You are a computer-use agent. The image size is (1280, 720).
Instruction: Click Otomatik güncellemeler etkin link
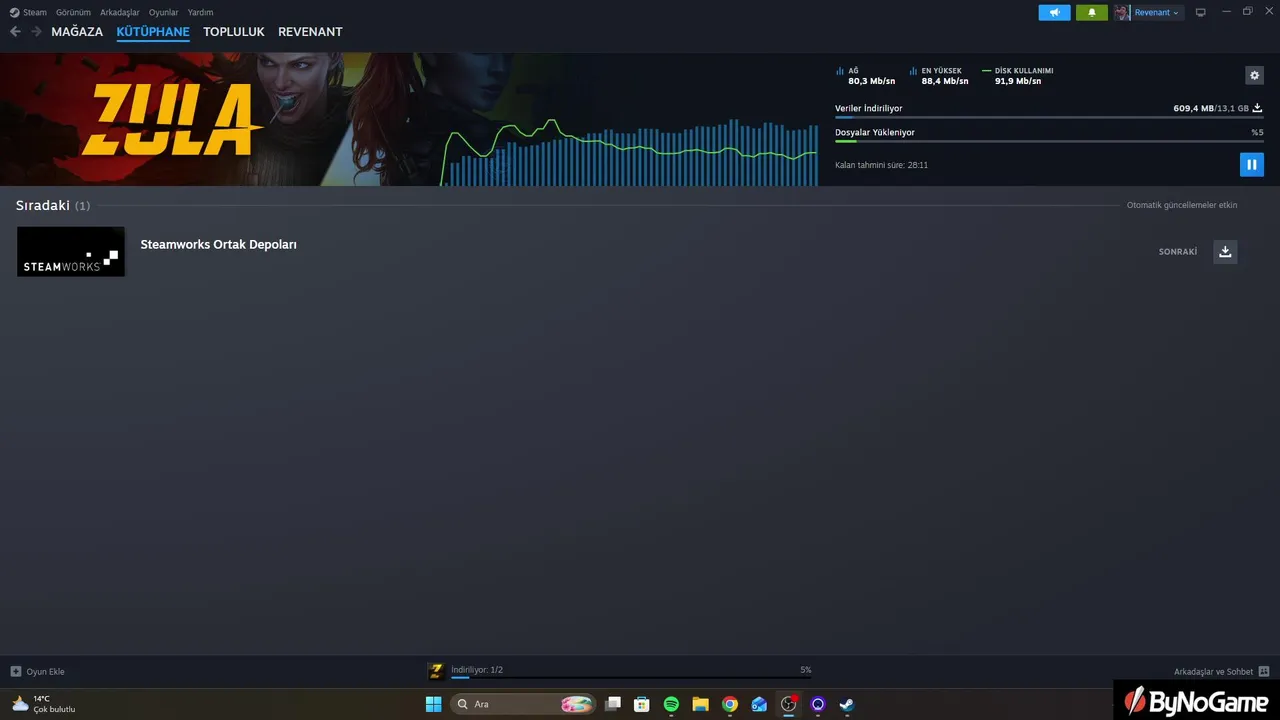tap(1182, 205)
